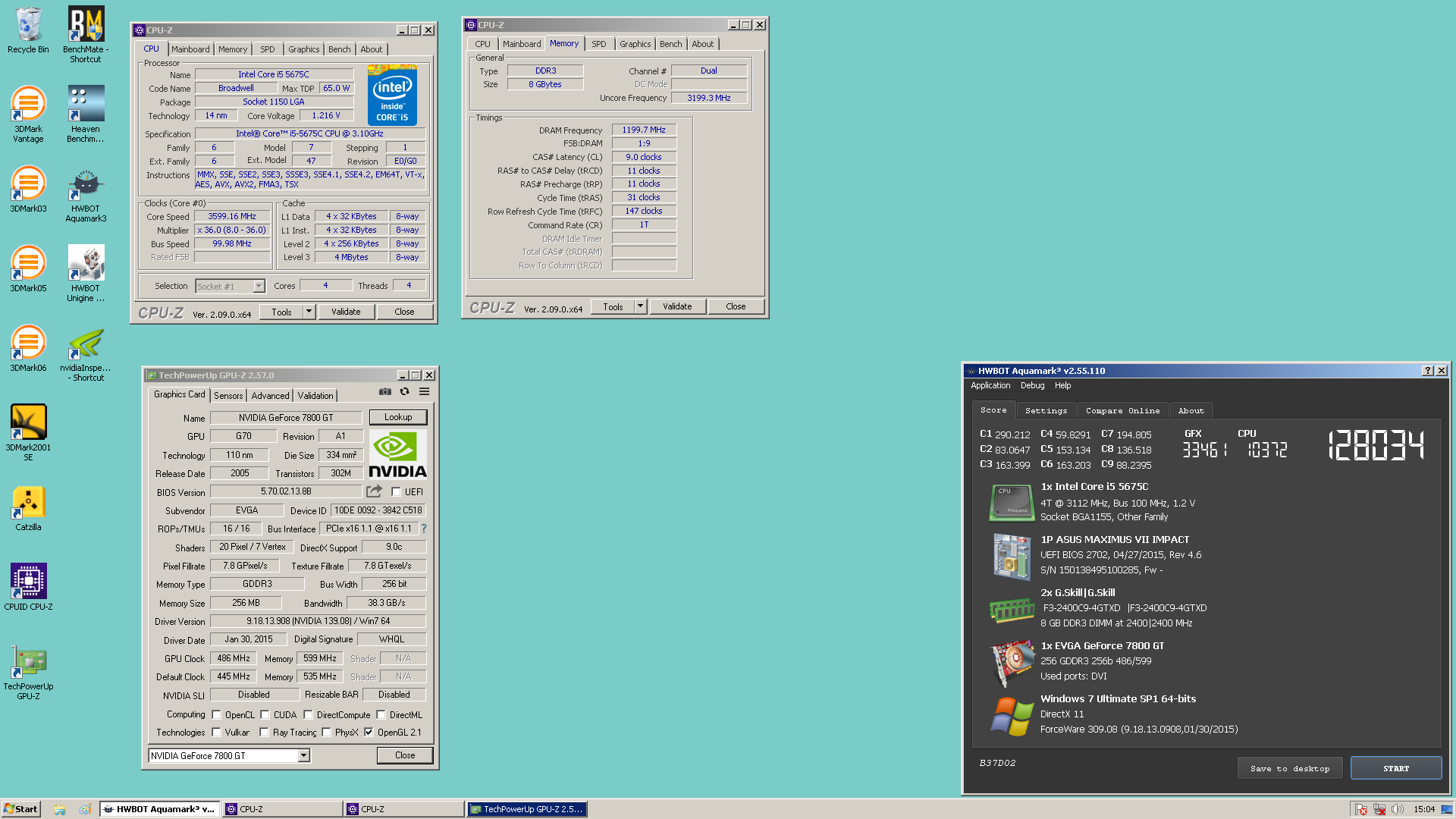The width and height of the screenshot is (1456, 819).
Task: Click the DRAM Frequency value field
Action: click(644, 130)
